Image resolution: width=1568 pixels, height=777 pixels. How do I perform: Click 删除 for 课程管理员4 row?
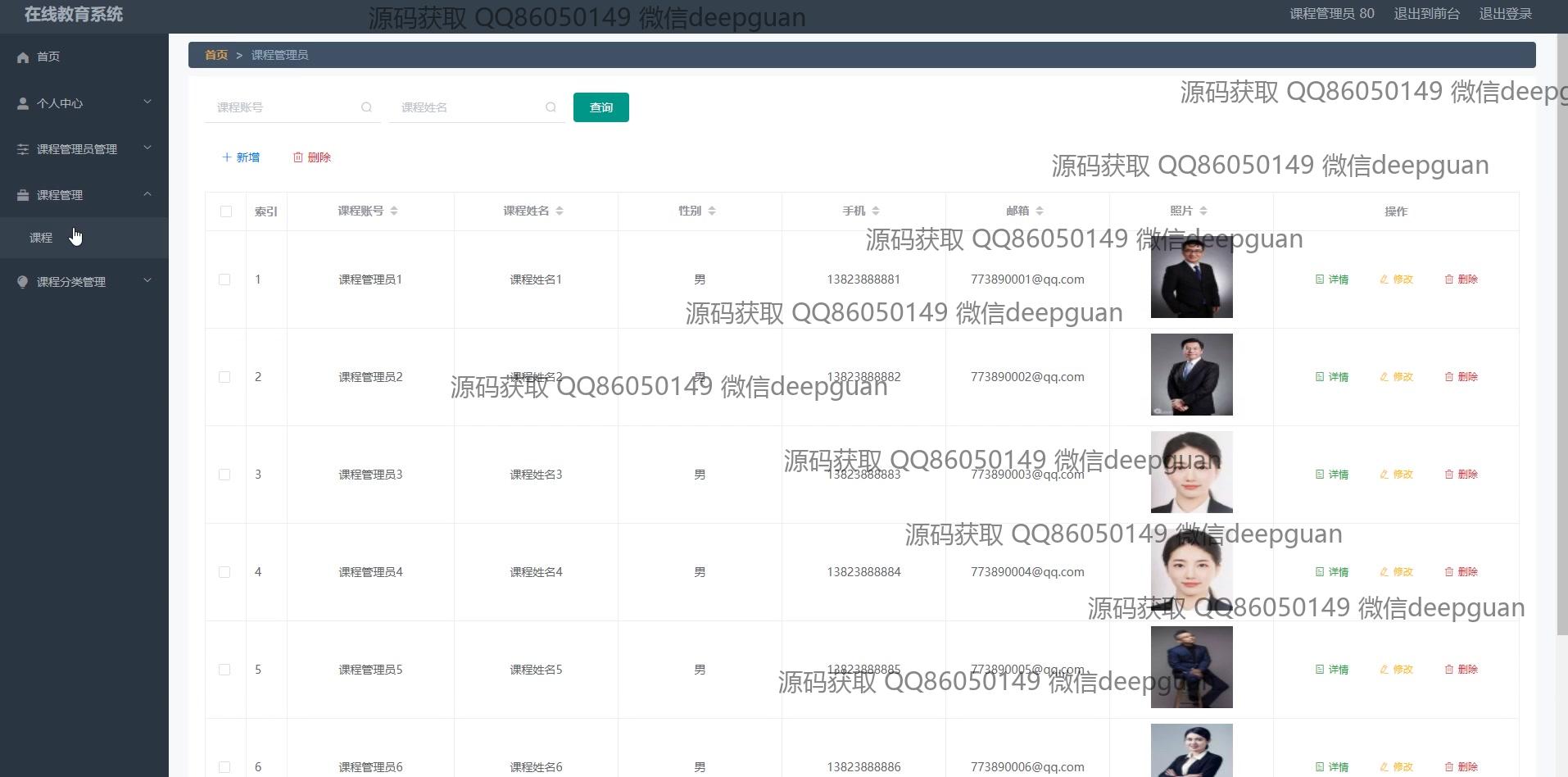1462,572
